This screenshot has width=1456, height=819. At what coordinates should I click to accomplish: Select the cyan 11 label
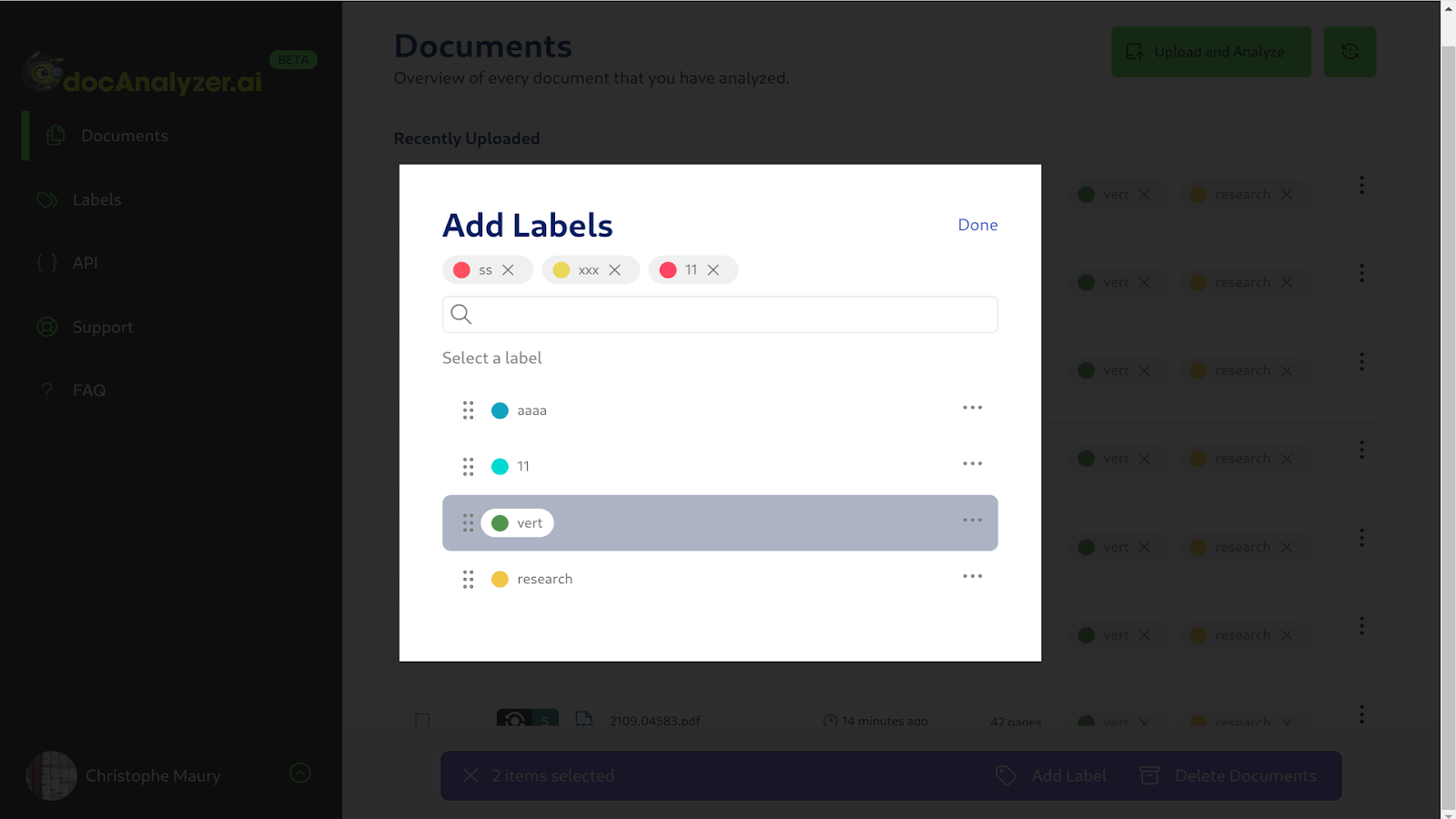pos(522,467)
